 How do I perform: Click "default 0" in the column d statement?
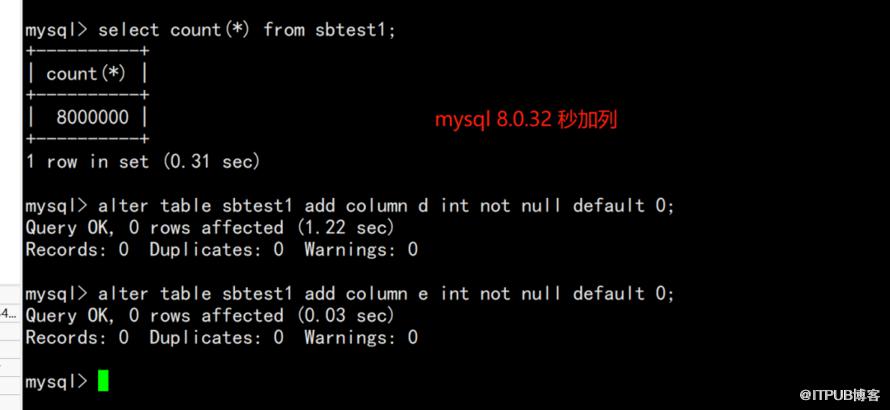coord(623,206)
